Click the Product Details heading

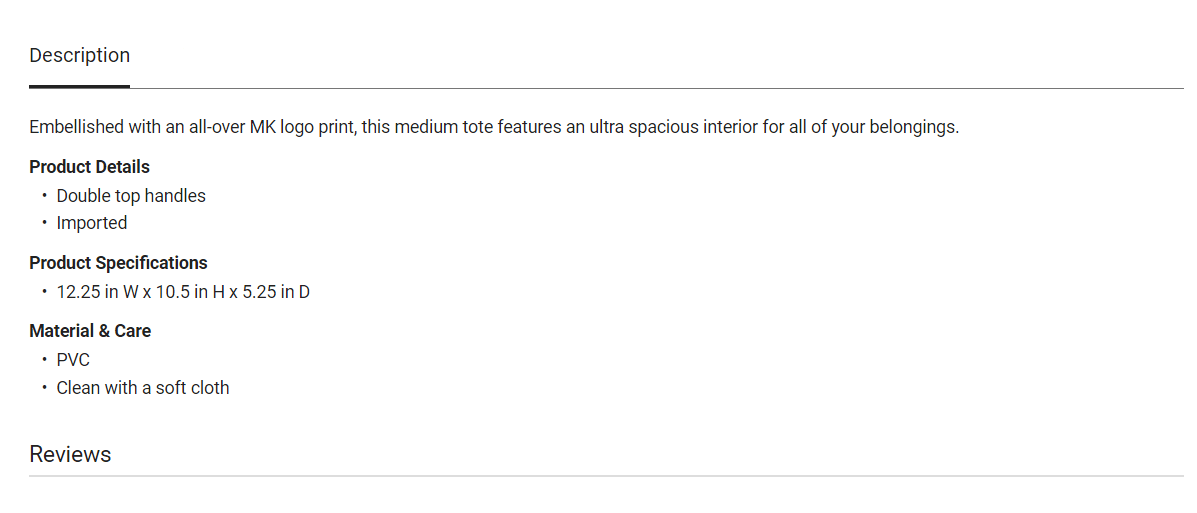click(x=90, y=167)
